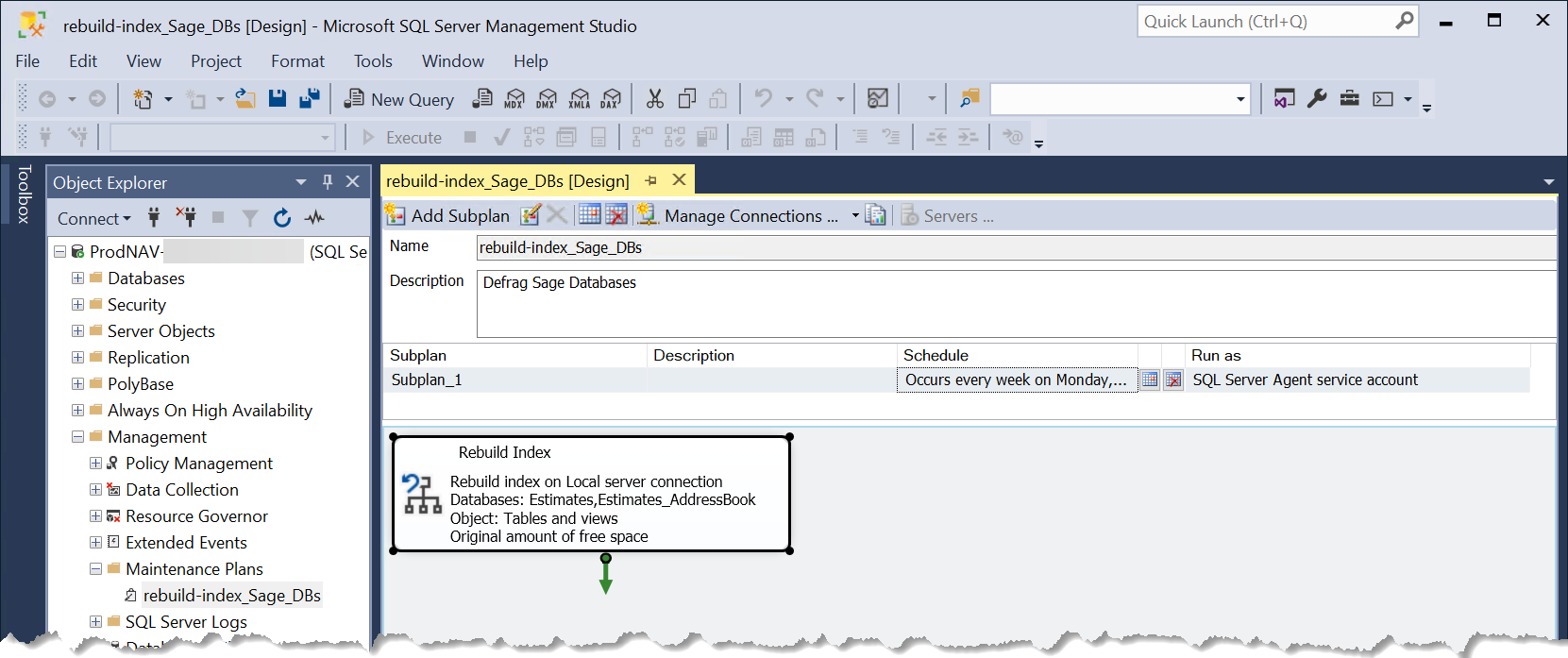Click the Name field of the plan
The width and height of the screenshot is (1568, 658).
1017,247
